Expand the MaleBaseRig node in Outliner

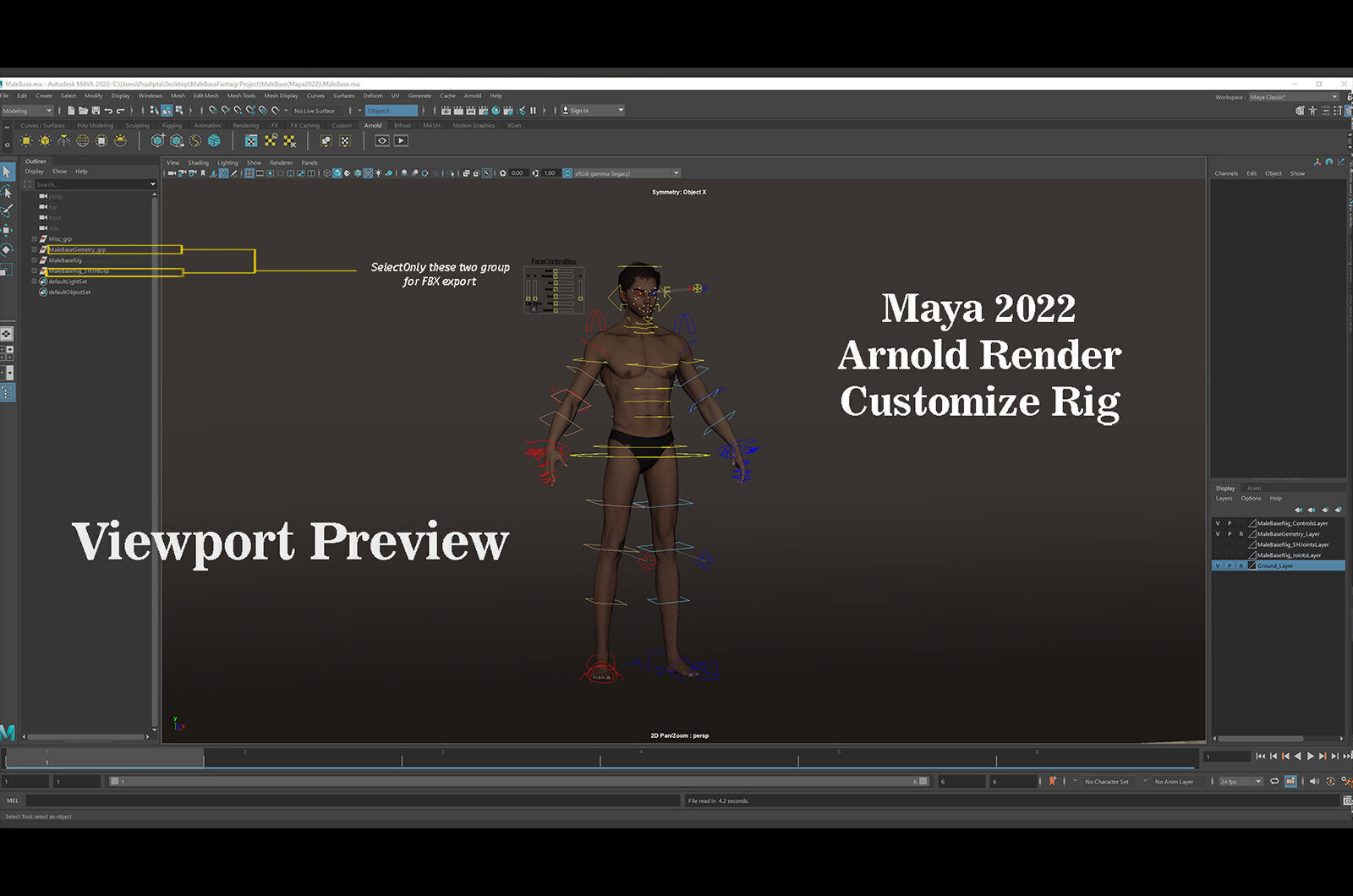click(34, 260)
